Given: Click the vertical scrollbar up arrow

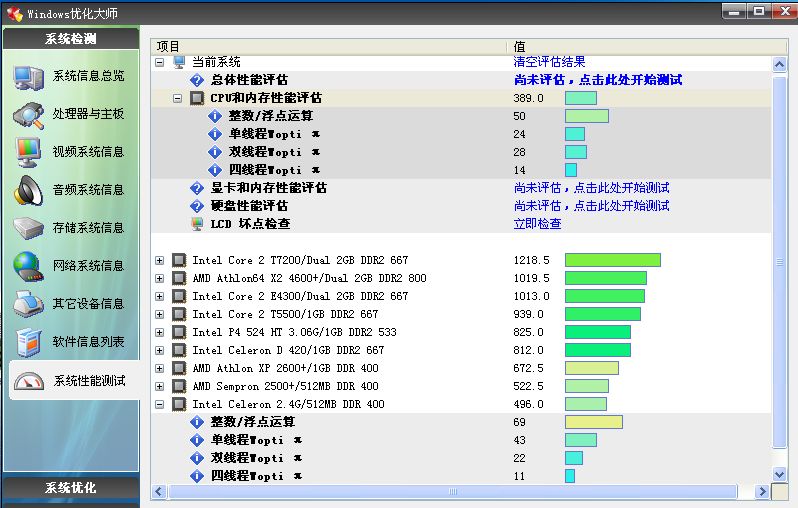Looking at the screenshot, I should [780, 65].
